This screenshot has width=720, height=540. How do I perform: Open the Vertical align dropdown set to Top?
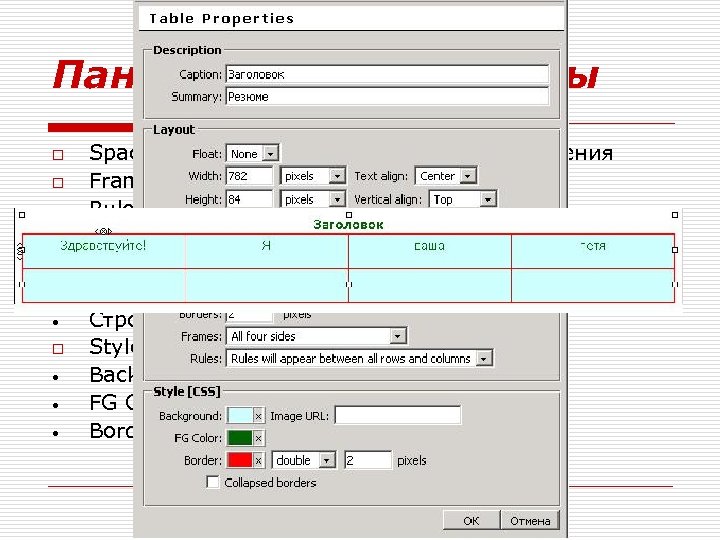point(462,199)
